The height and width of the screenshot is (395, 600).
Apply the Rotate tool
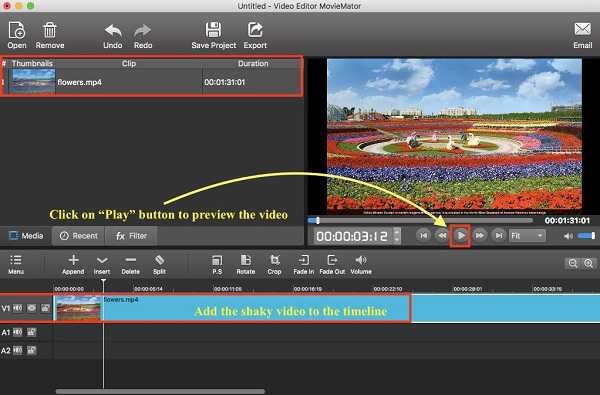click(x=246, y=264)
